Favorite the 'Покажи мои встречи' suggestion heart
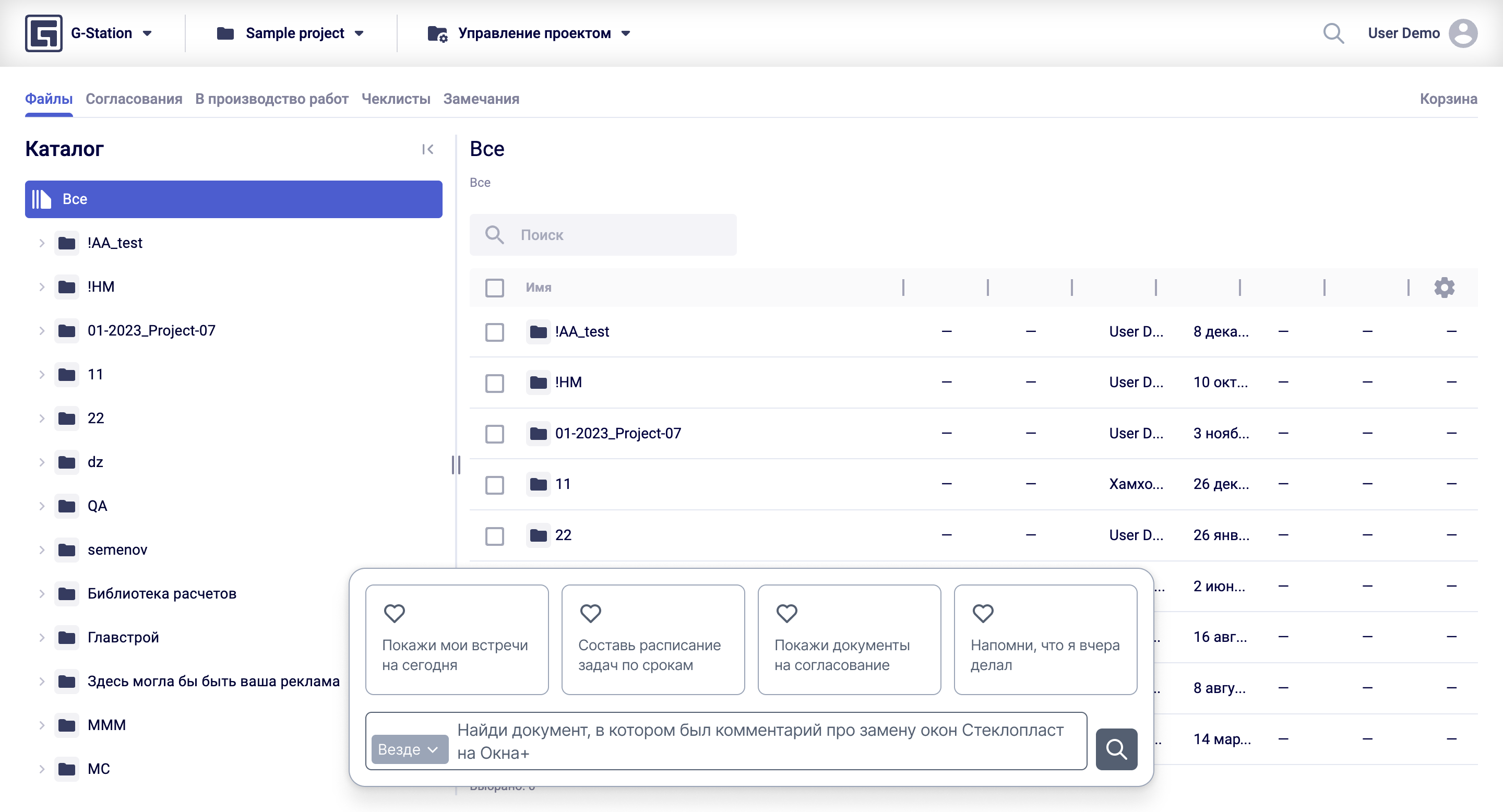Image resolution: width=1503 pixels, height=812 pixels. point(395,613)
